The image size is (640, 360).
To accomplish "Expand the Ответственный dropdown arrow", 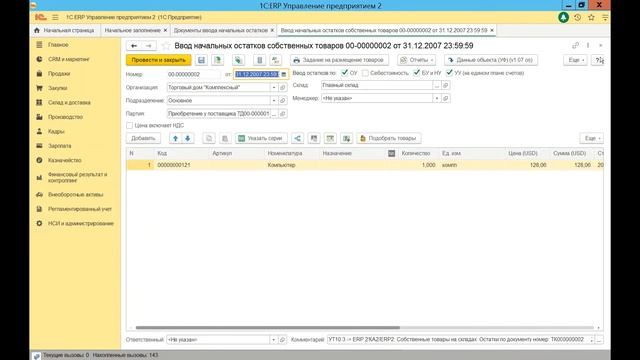I will (273, 340).
